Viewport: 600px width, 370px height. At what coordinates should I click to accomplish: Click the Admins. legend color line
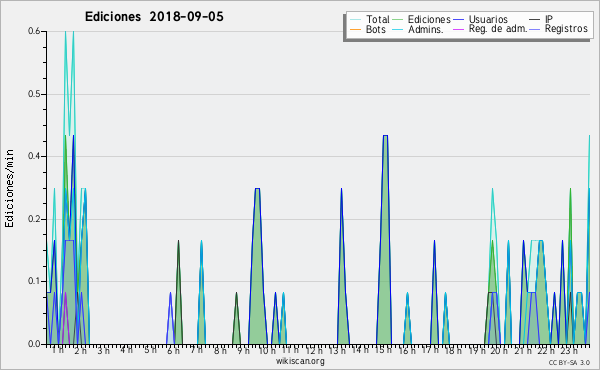pos(398,29)
